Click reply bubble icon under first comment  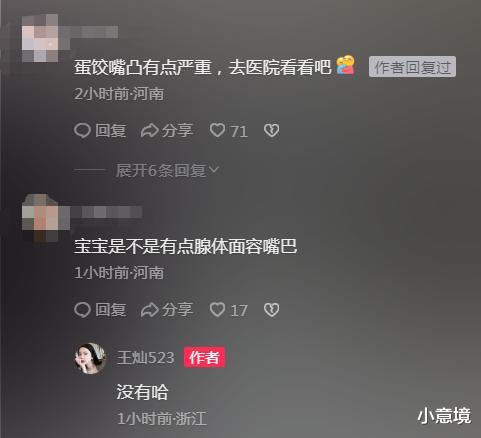point(82,130)
